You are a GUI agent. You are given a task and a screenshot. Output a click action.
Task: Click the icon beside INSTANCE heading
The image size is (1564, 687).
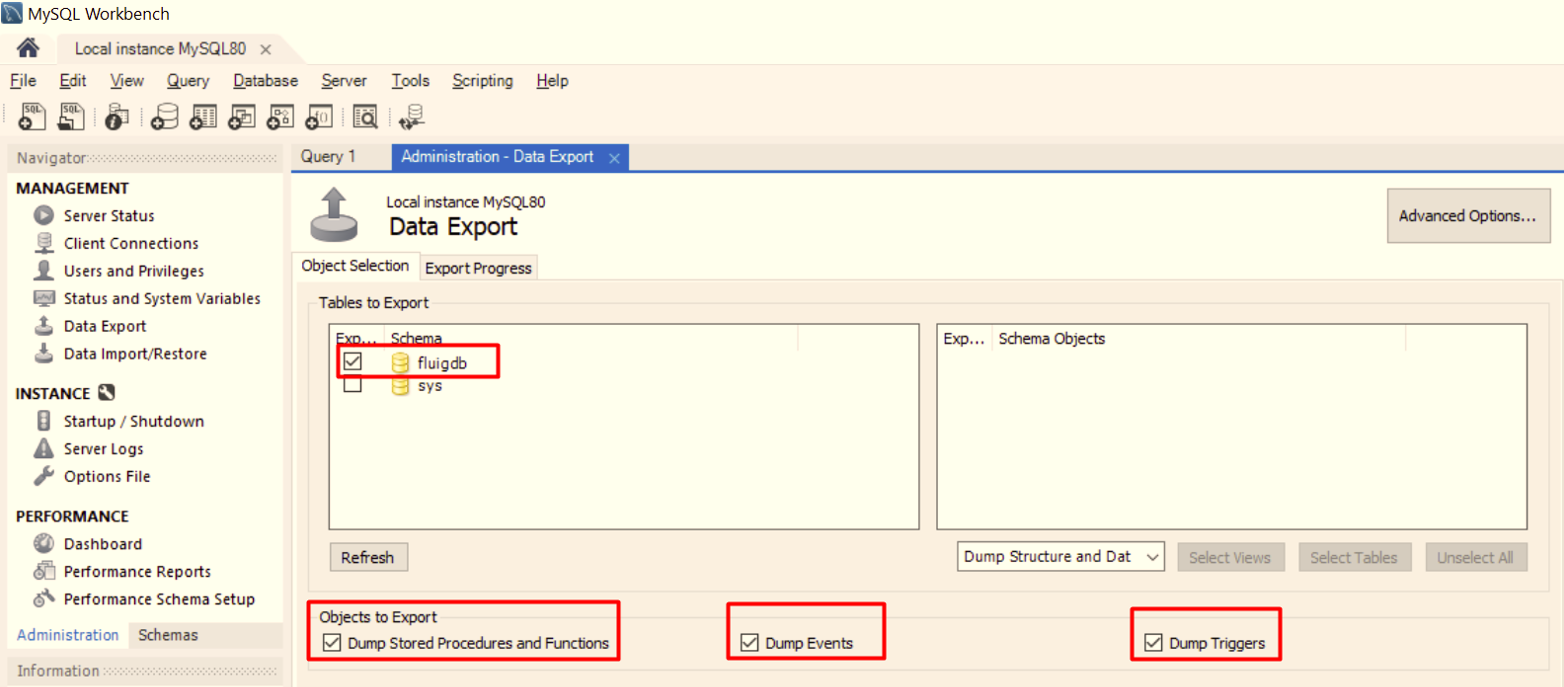click(x=107, y=393)
